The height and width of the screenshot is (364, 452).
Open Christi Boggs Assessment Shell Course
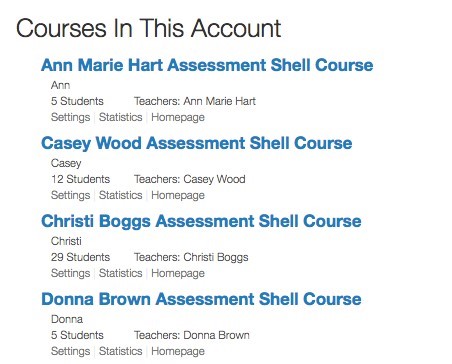(201, 221)
